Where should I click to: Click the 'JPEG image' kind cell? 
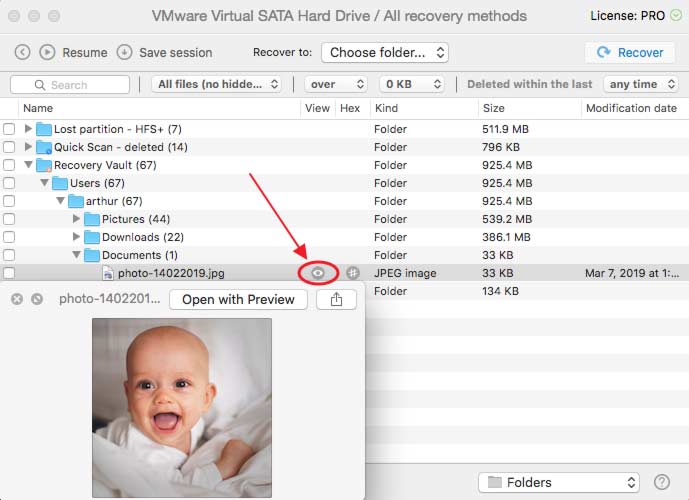[x=405, y=273]
